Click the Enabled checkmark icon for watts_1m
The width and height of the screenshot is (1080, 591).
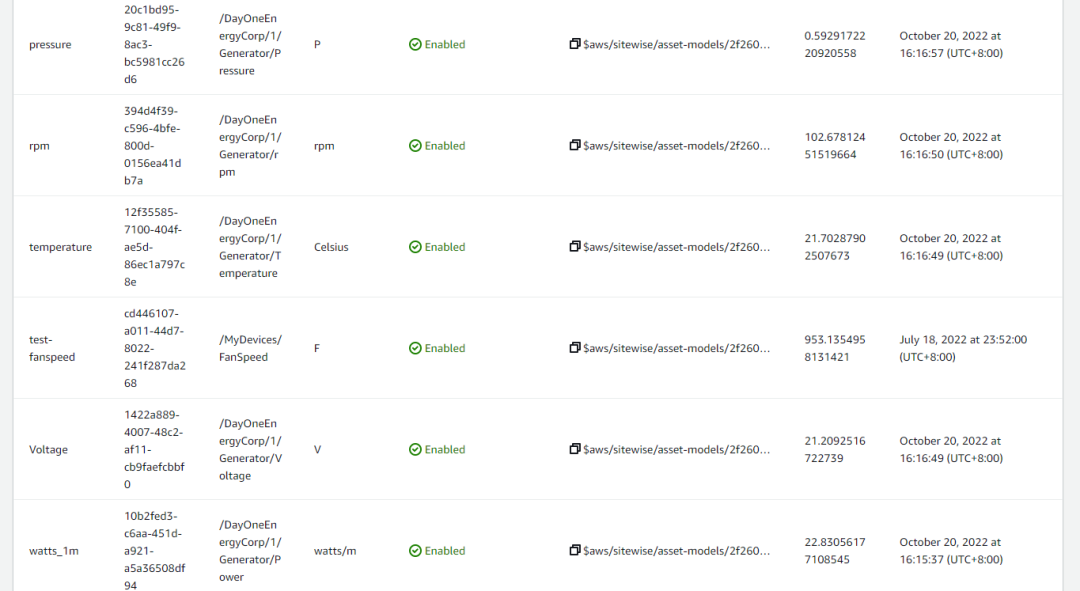tap(415, 551)
